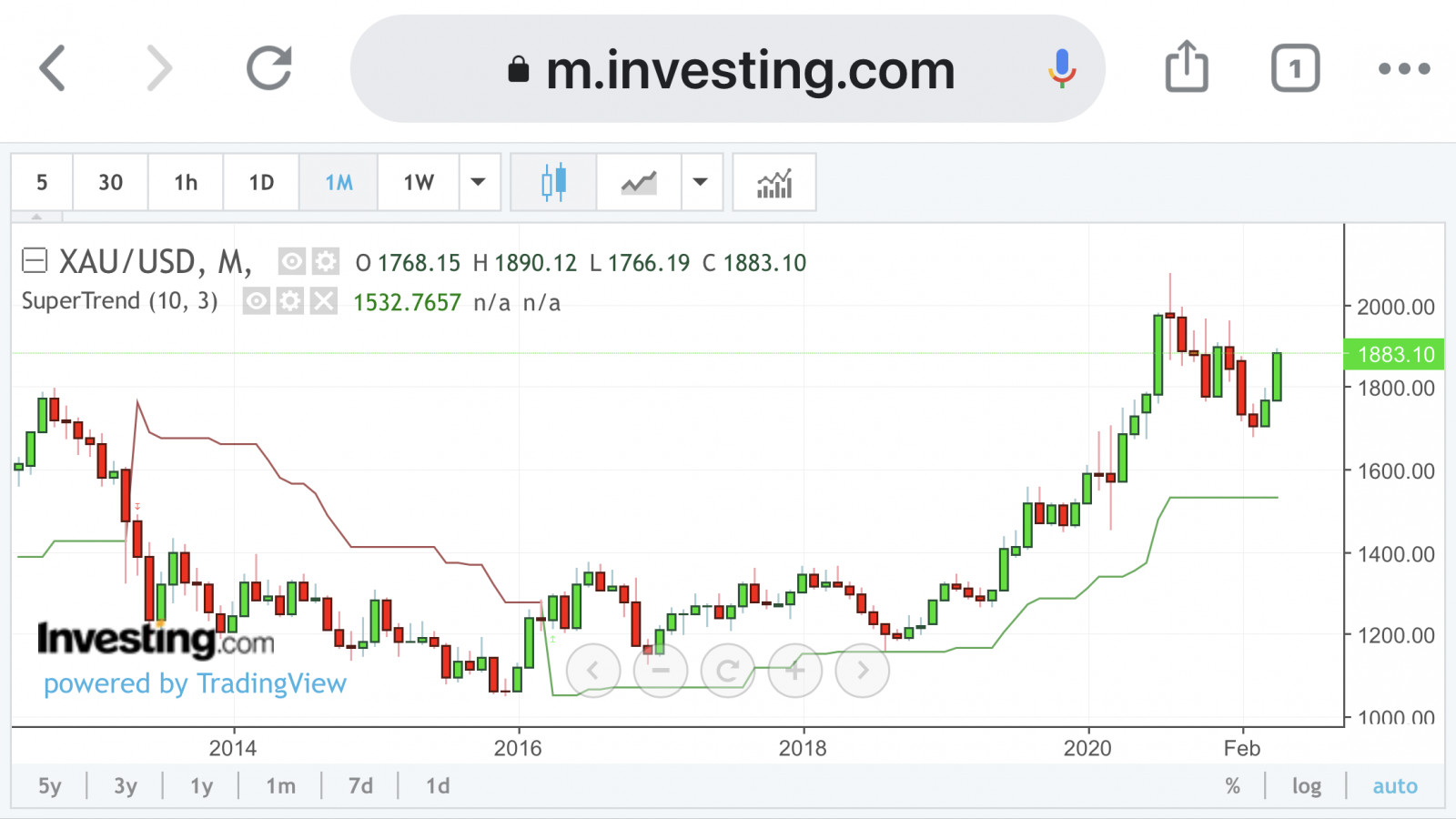Remove the SuperTrend indicator with X
Viewport: 1456px width, 819px height.
click(x=323, y=301)
